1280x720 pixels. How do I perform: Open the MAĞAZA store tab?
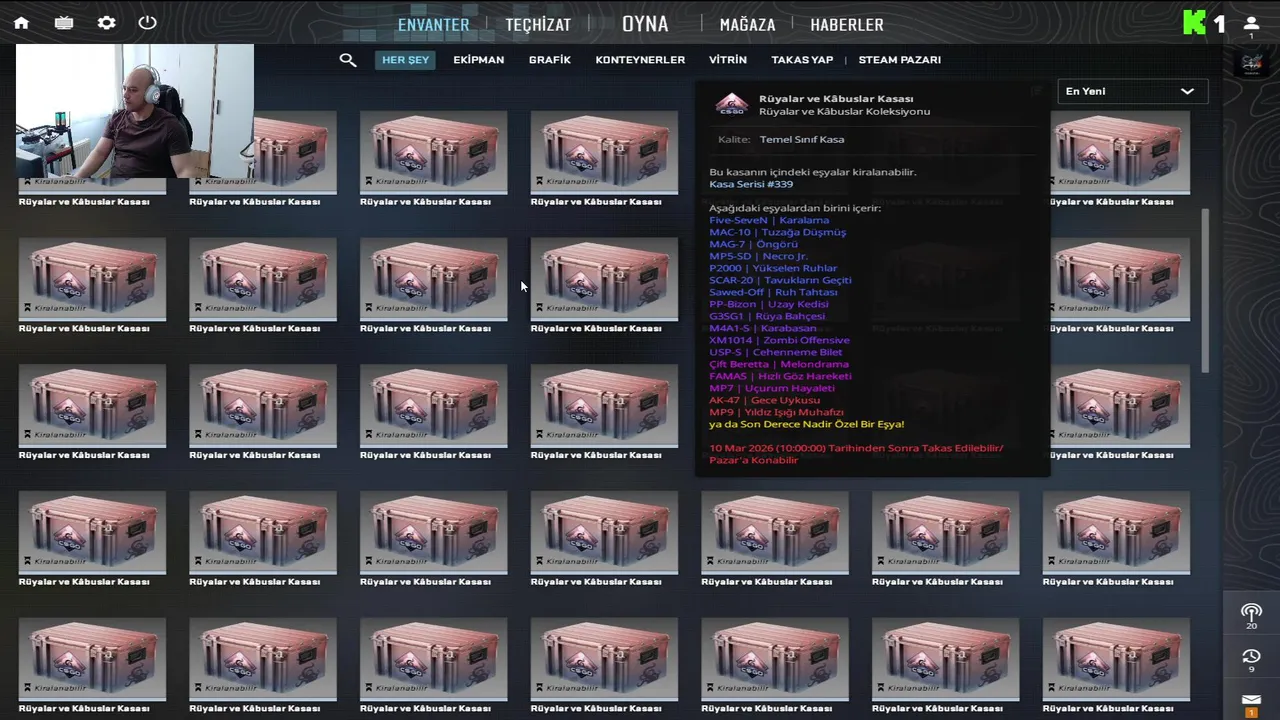[747, 25]
